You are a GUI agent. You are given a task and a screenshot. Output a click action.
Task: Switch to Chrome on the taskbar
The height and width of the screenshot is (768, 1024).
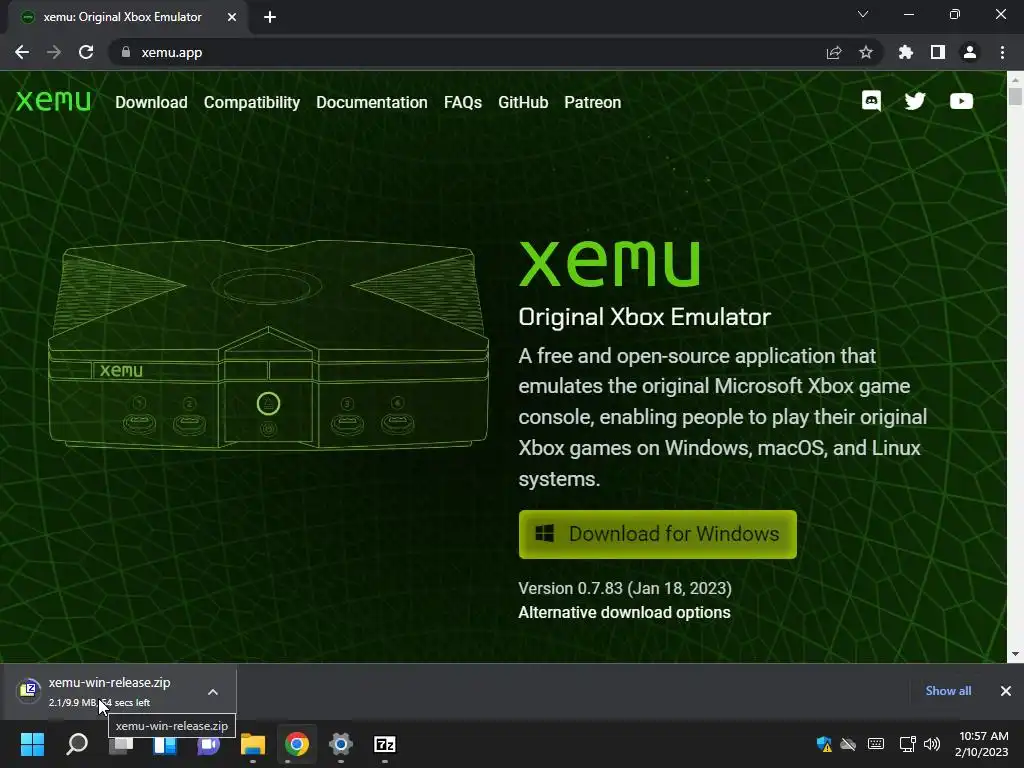[x=296, y=744]
